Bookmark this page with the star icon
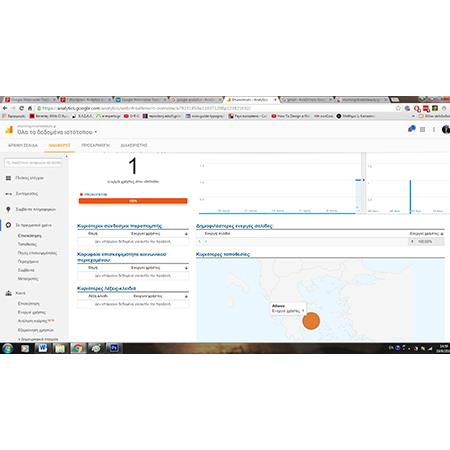Screen dimensions: 450x450 point(398,108)
